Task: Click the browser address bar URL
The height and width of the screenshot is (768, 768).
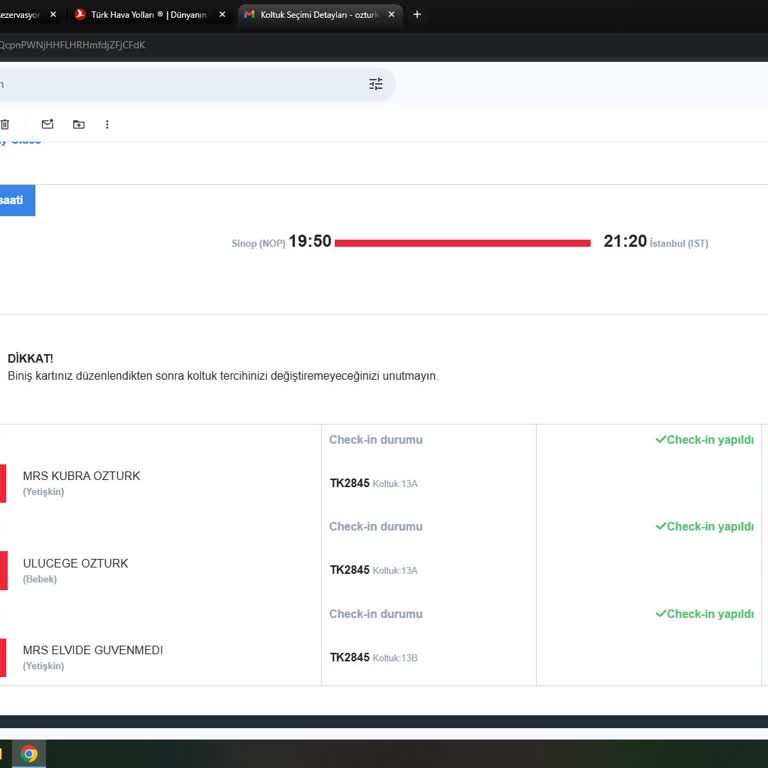Action: [72, 45]
